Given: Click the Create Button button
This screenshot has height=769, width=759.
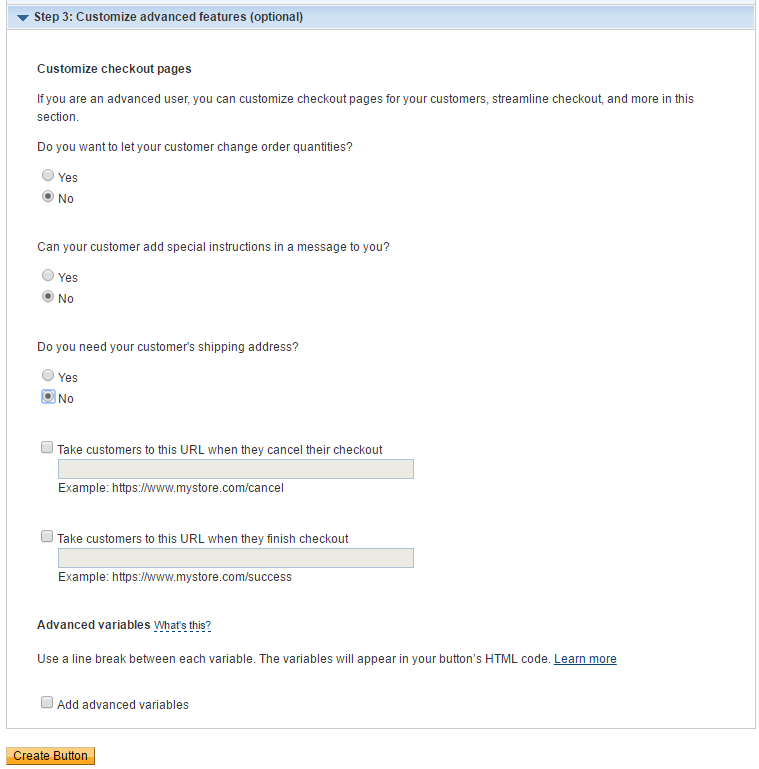Looking at the screenshot, I should [51, 756].
